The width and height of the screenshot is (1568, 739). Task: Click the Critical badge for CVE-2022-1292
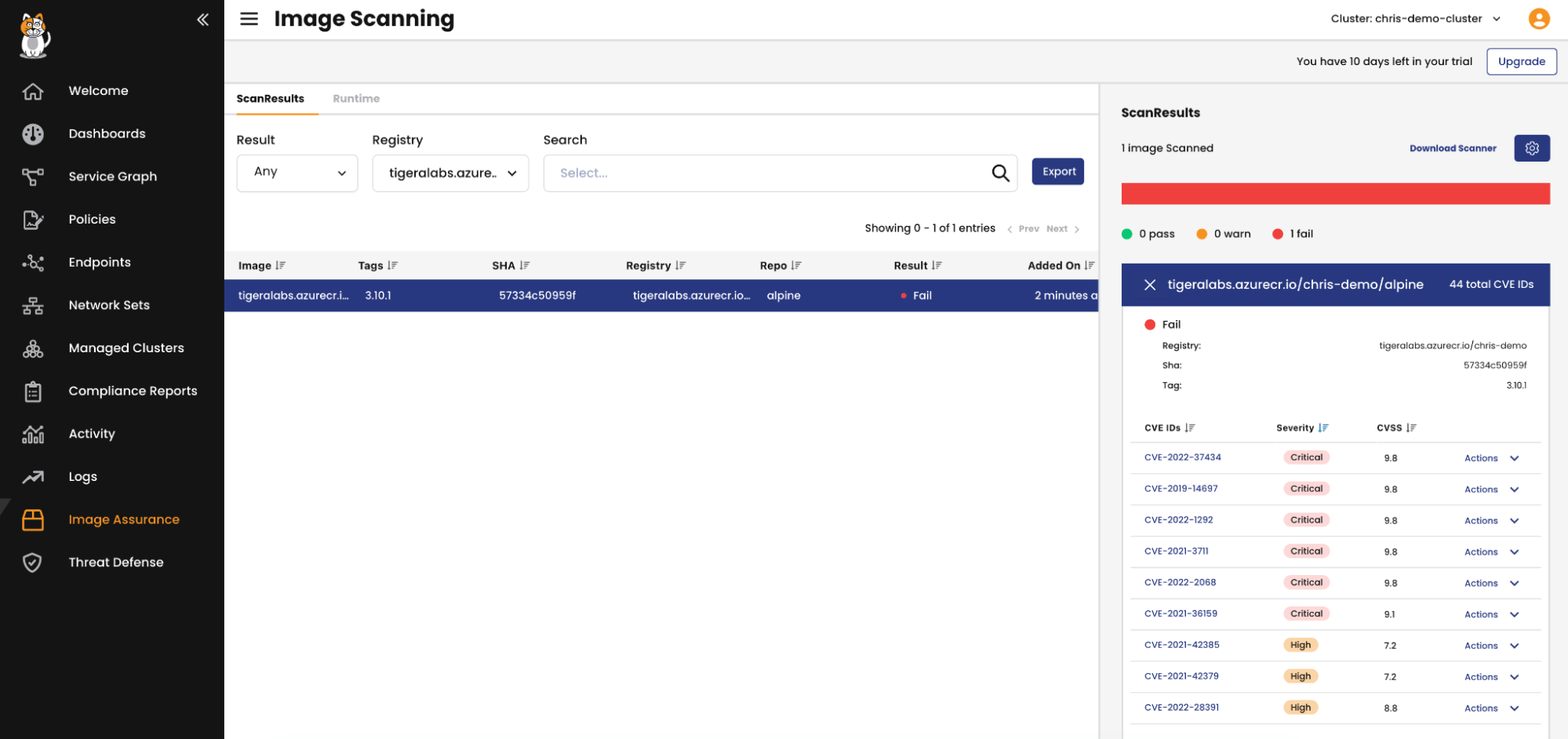pos(1306,520)
